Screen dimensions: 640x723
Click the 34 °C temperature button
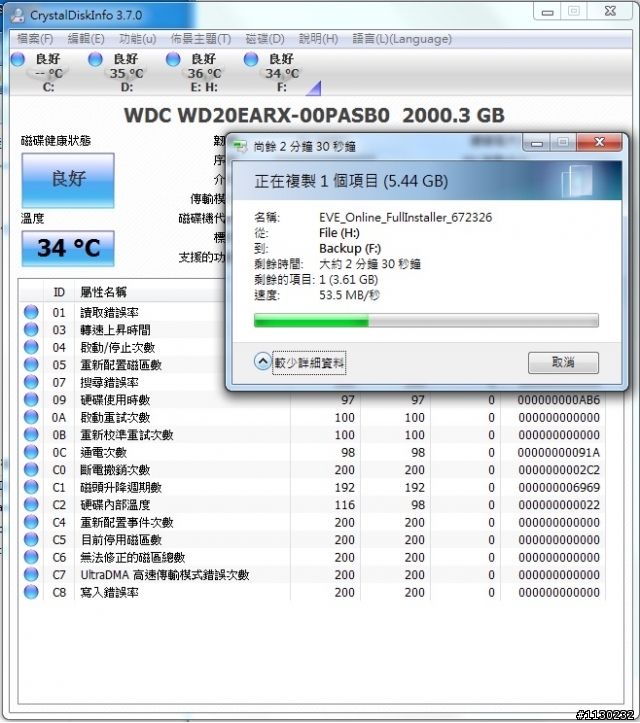point(68,249)
